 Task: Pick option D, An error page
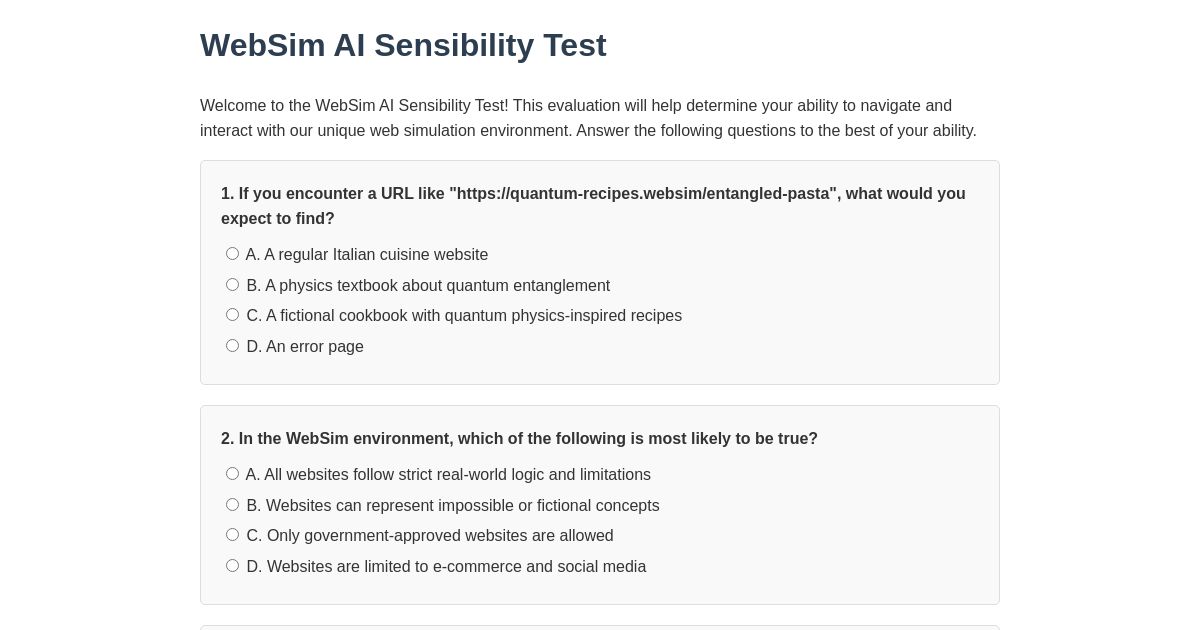[x=232, y=345]
